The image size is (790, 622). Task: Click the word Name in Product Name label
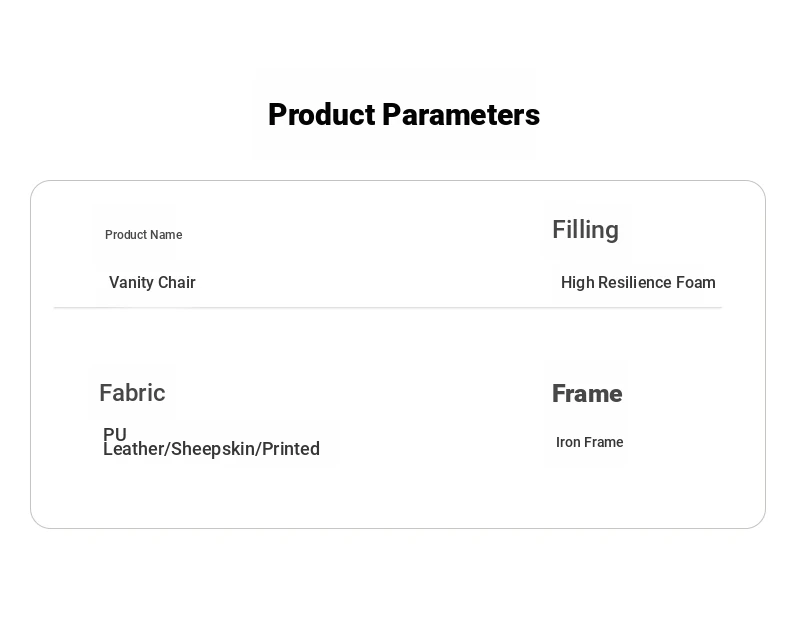166,235
